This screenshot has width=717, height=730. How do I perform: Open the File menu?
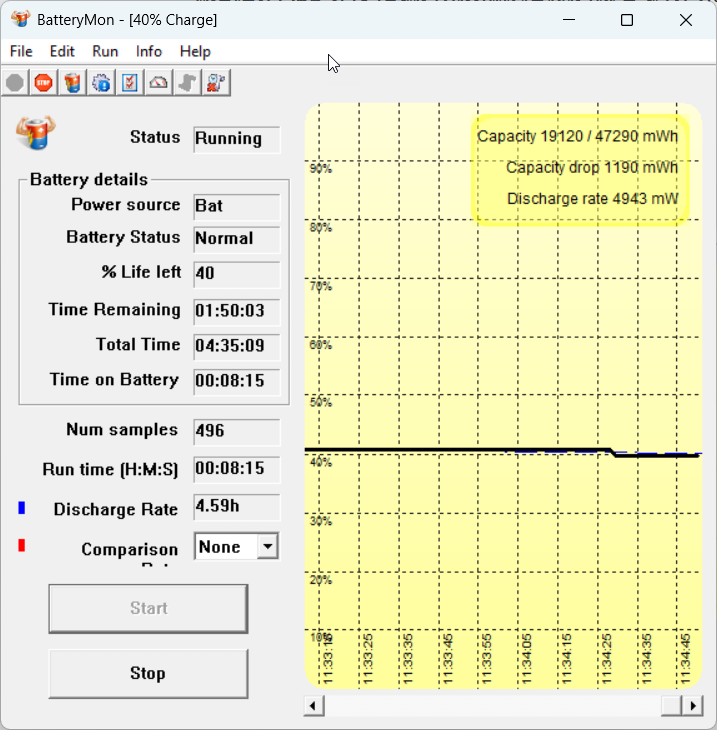coord(21,51)
